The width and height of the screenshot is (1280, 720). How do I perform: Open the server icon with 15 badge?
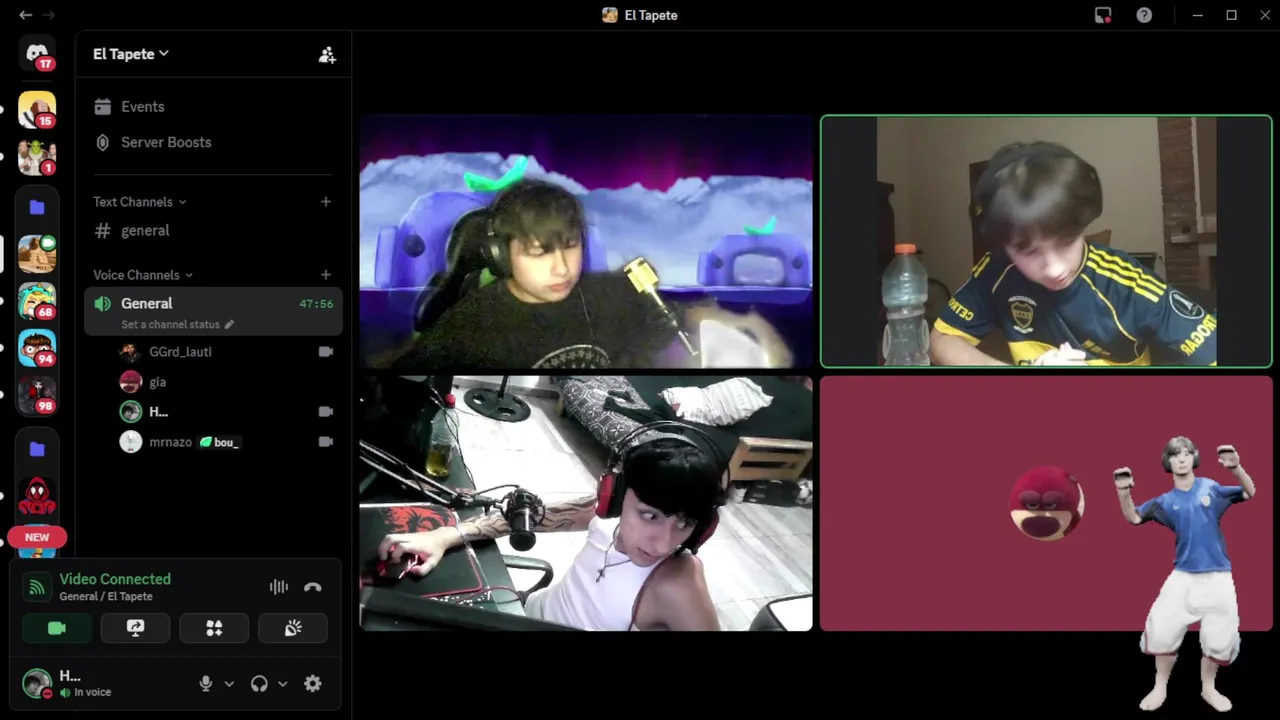(37, 110)
